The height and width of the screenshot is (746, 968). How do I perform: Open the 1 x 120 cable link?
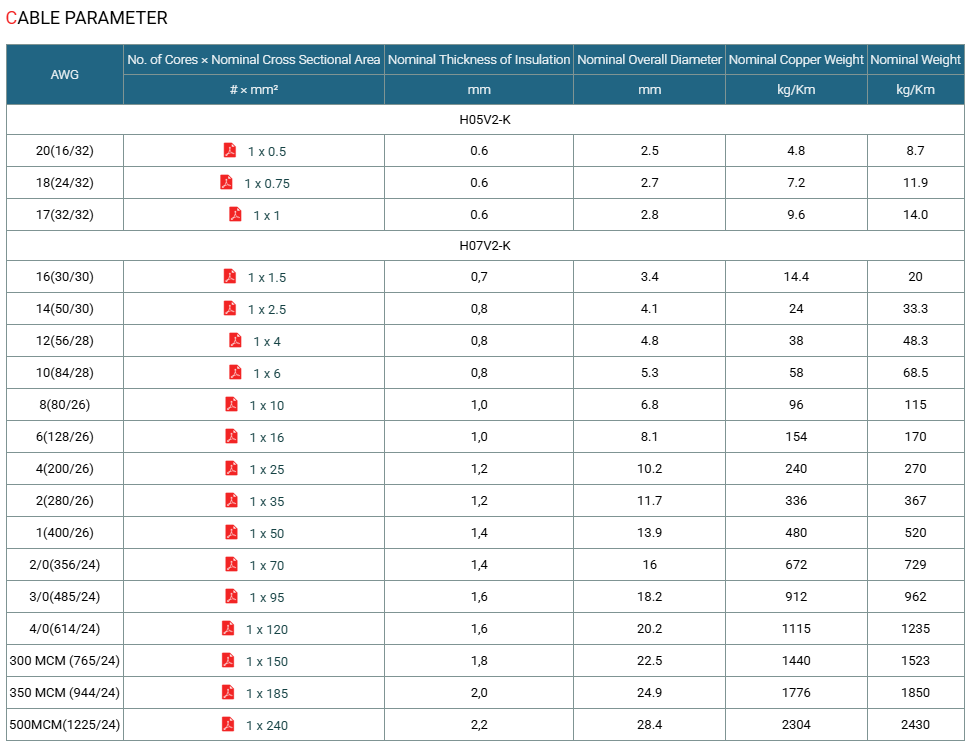click(267, 629)
